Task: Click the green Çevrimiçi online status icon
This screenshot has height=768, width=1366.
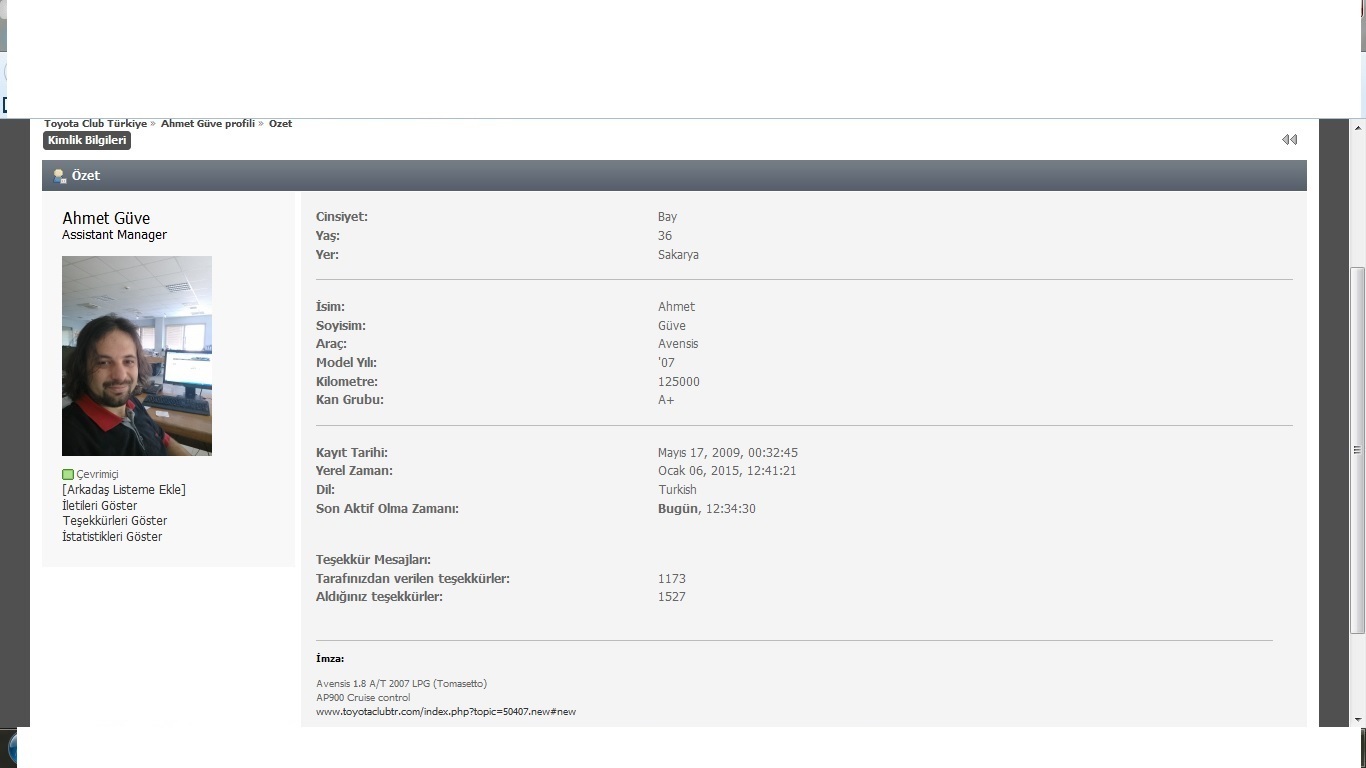Action: point(68,475)
